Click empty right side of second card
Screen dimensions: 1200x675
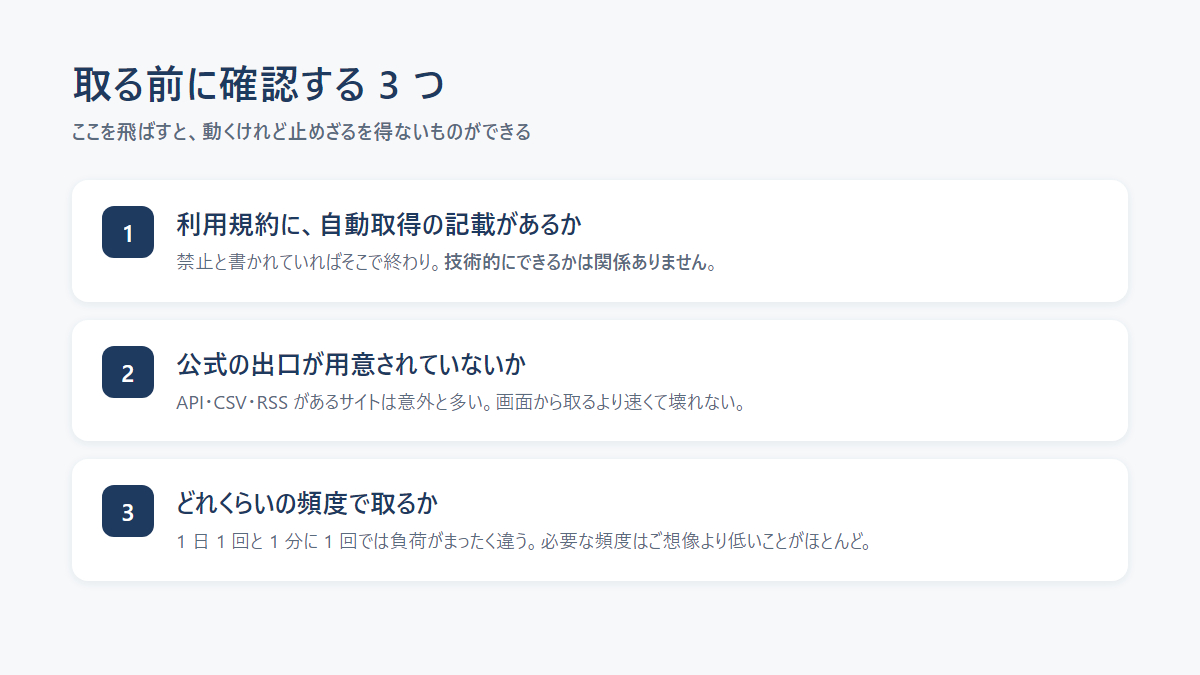(950, 380)
